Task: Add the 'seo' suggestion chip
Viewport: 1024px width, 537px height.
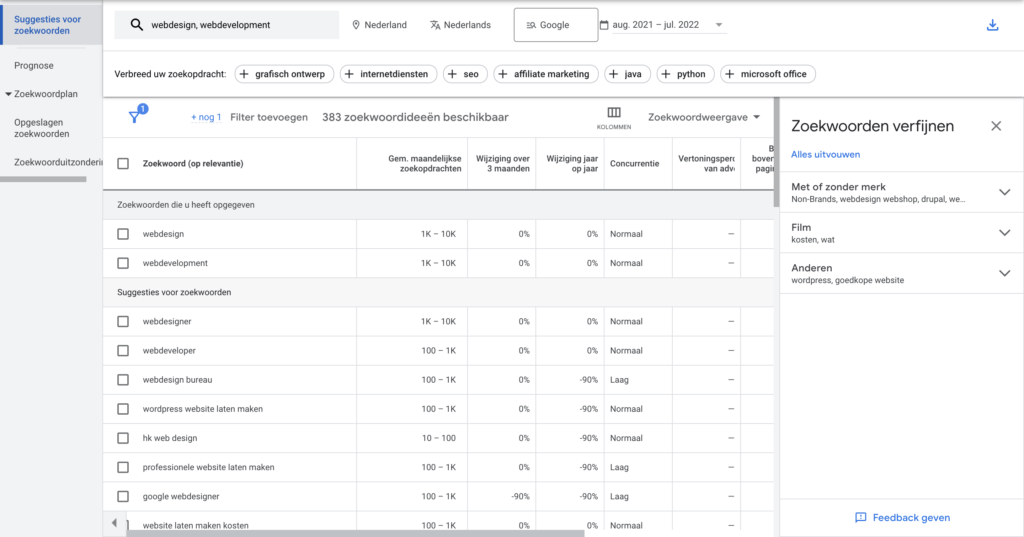Action: coord(465,74)
